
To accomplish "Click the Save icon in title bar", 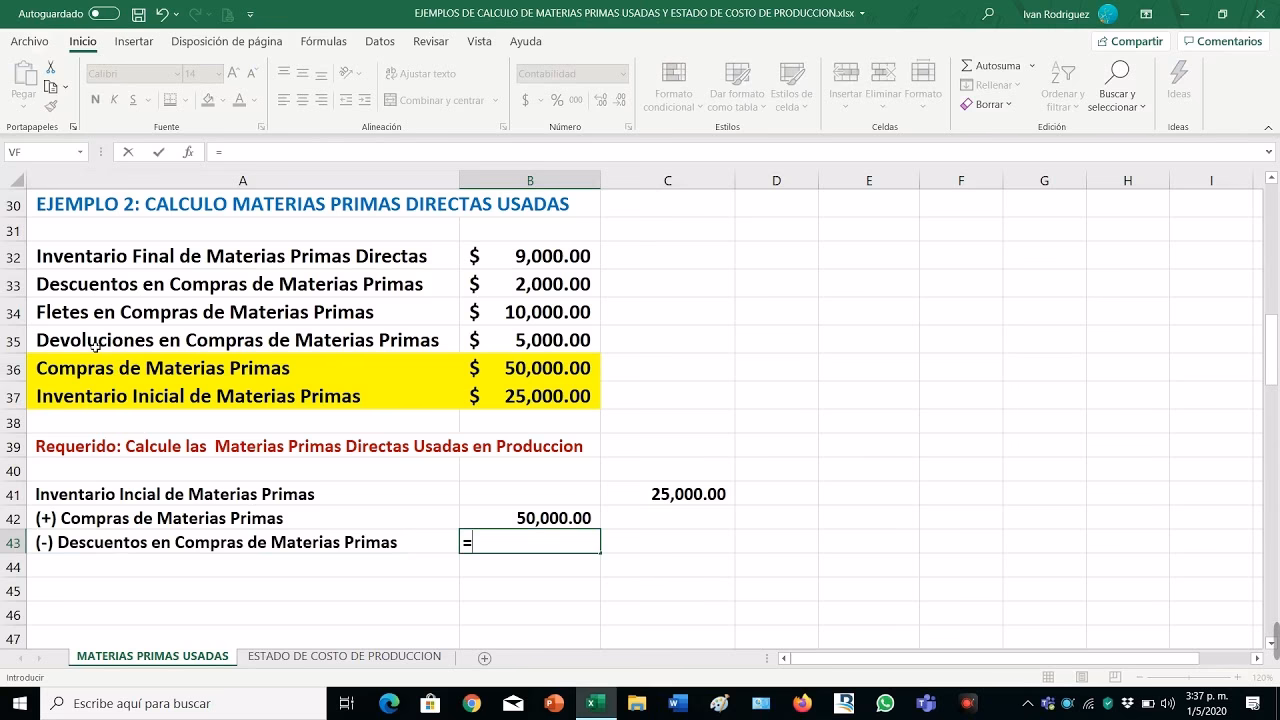I will coord(138,14).
